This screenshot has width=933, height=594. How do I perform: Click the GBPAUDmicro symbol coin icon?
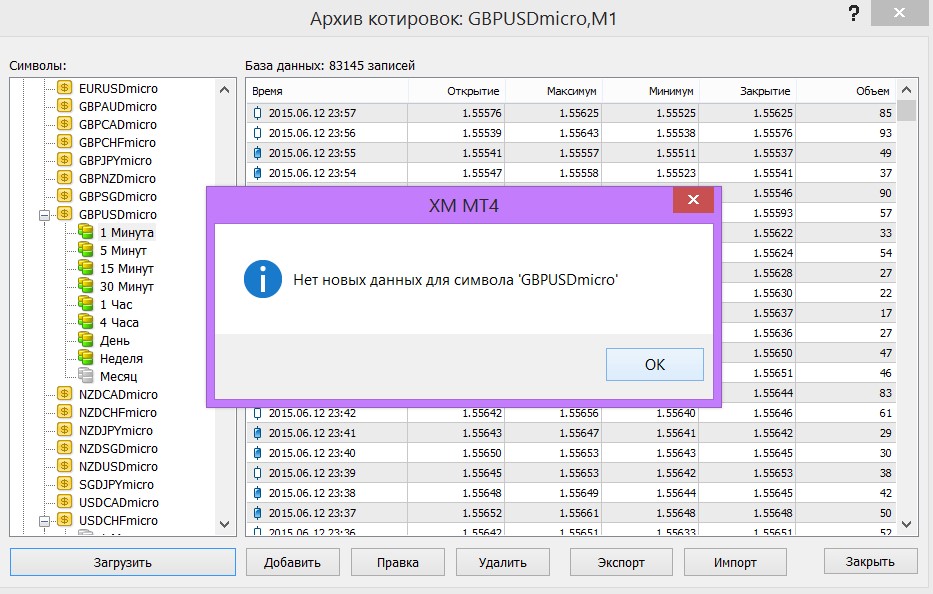pyautogui.click(x=64, y=106)
